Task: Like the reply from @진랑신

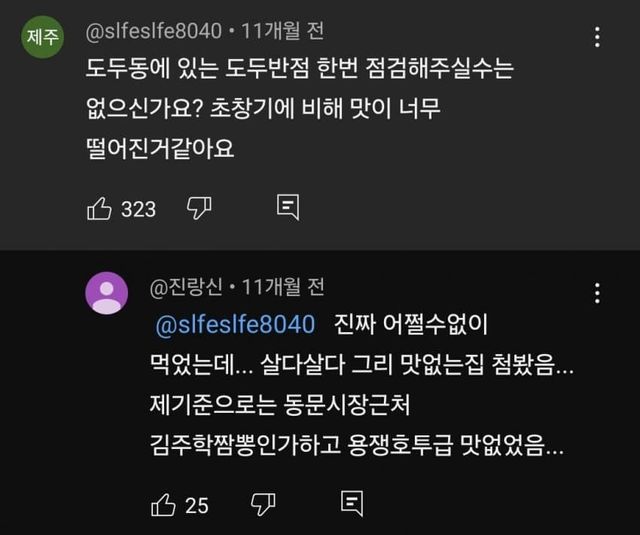Action: pos(163,504)
